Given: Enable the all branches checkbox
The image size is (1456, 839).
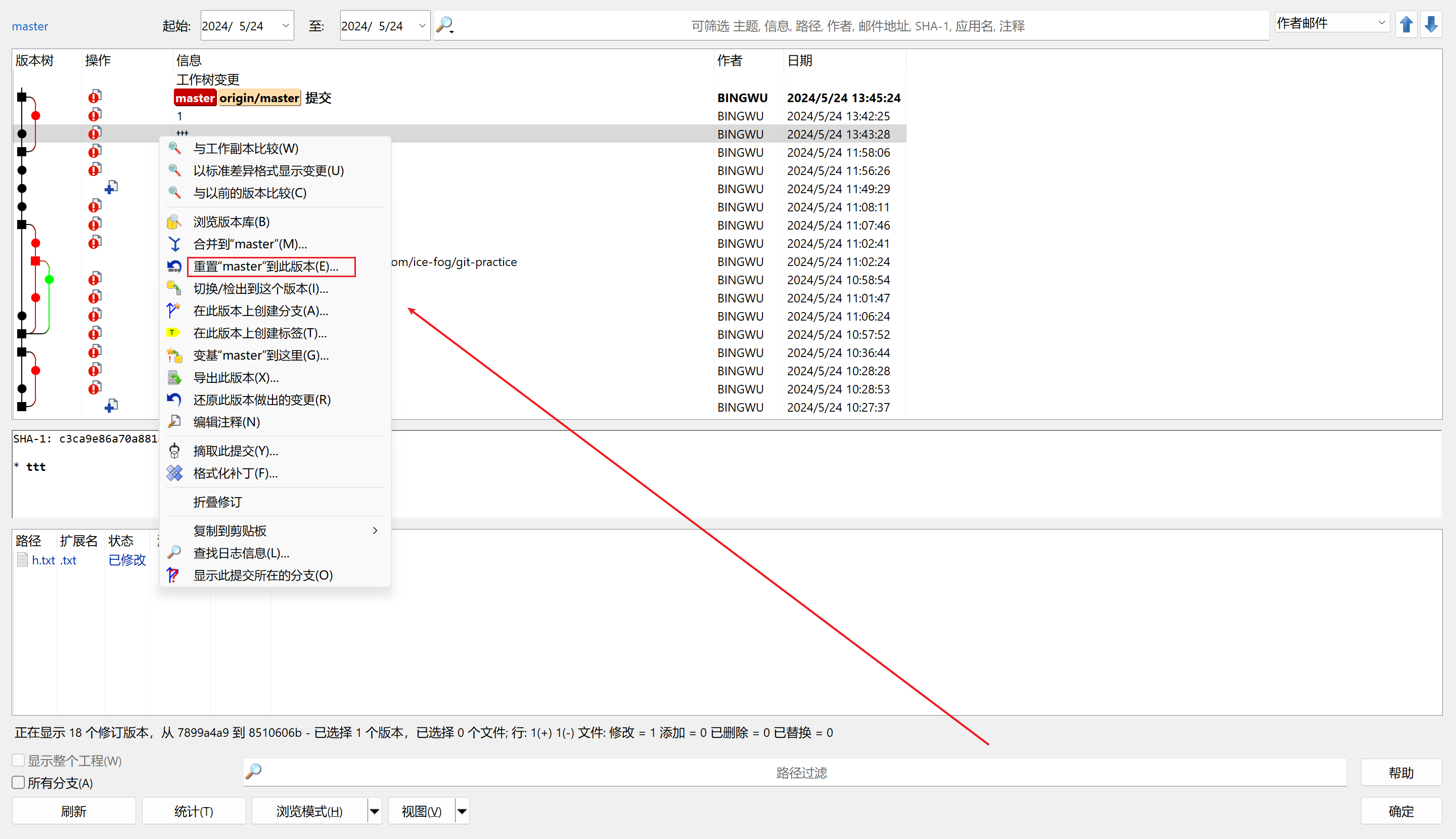Looking at the screenshot, I should pyautogui.click(x=18, y=782).
